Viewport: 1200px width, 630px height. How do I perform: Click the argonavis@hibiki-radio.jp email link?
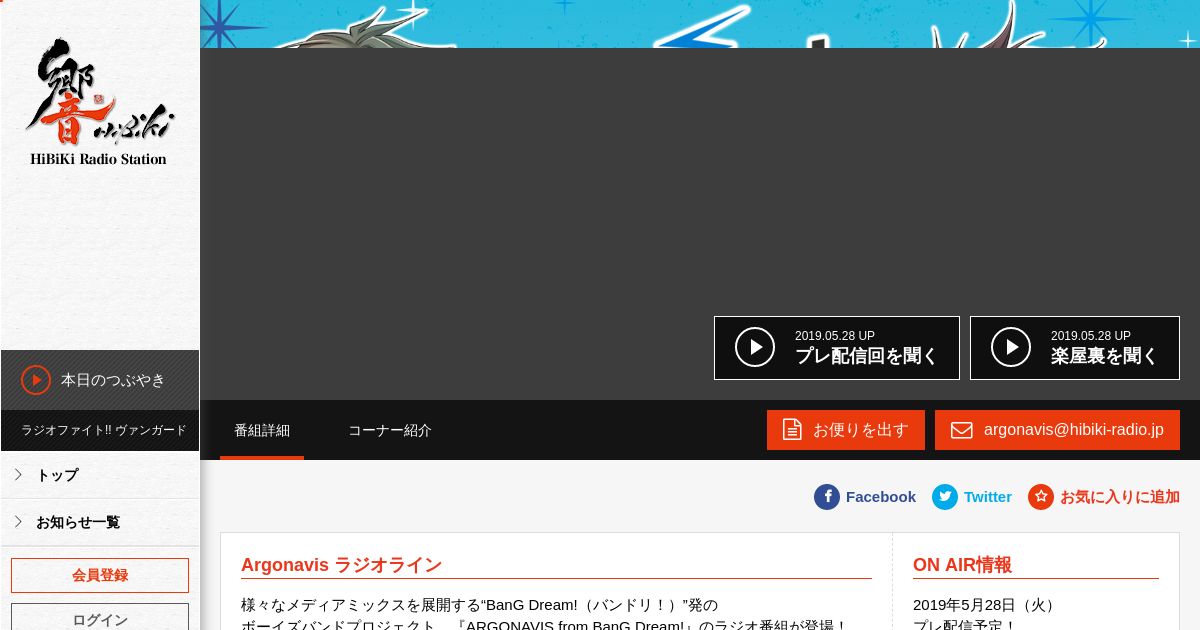pos(1074,430)
